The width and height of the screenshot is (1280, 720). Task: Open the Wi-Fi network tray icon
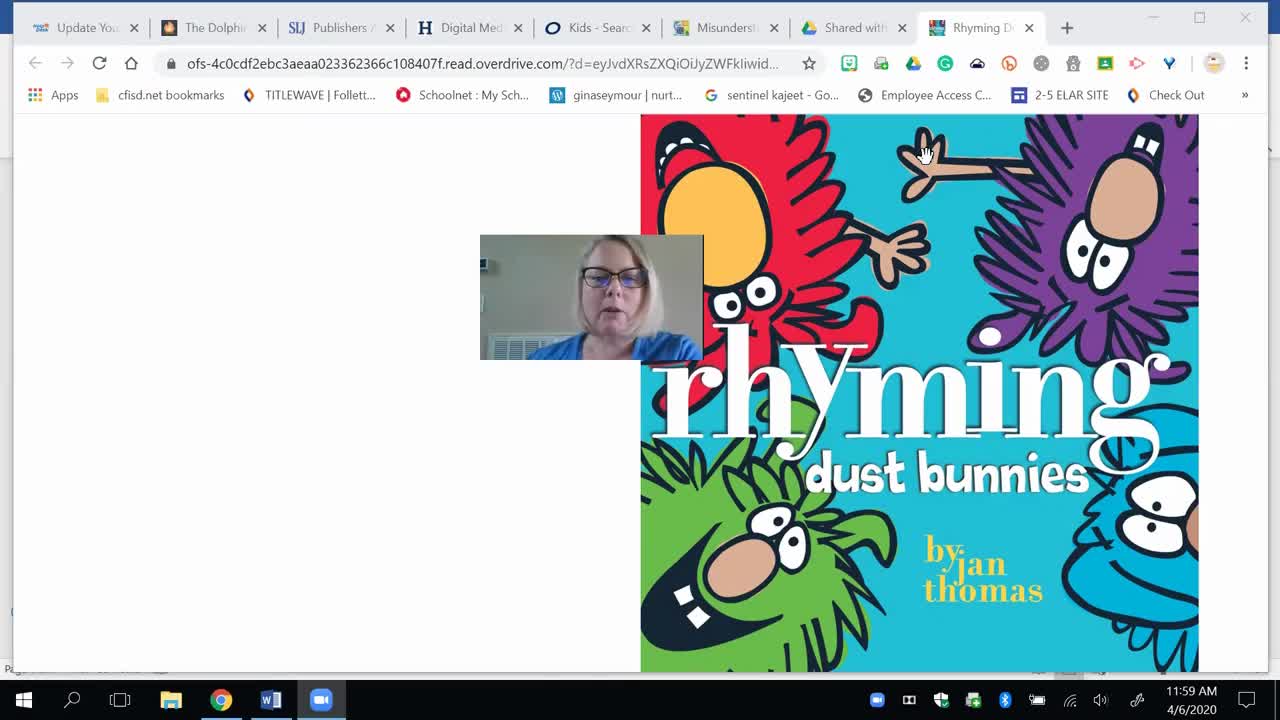coord(1069,700)
